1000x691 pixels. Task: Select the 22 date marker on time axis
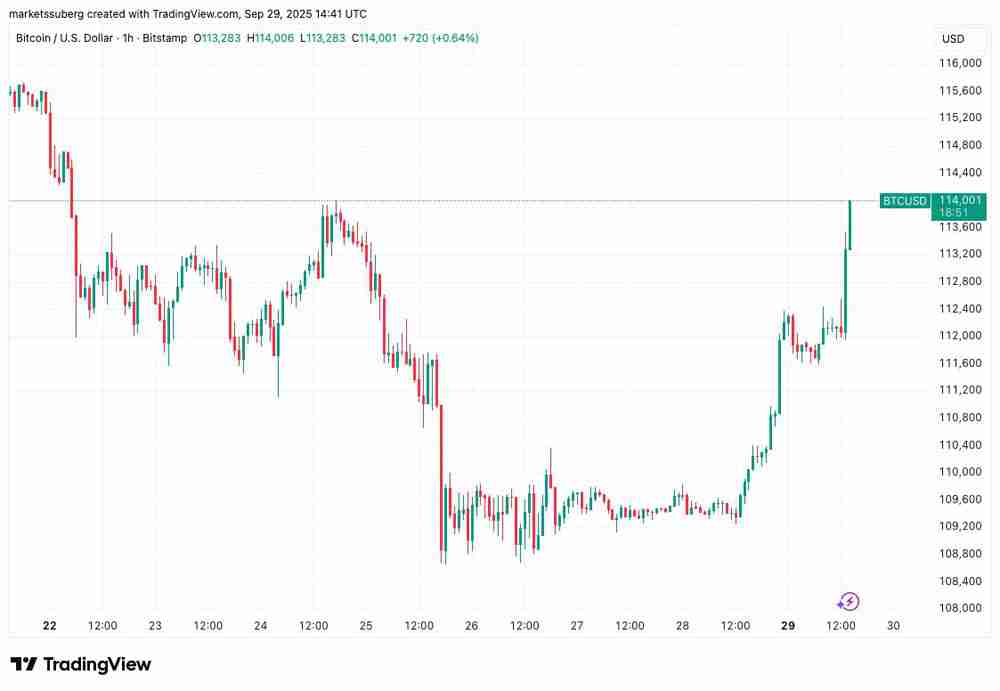pos(50,626)
